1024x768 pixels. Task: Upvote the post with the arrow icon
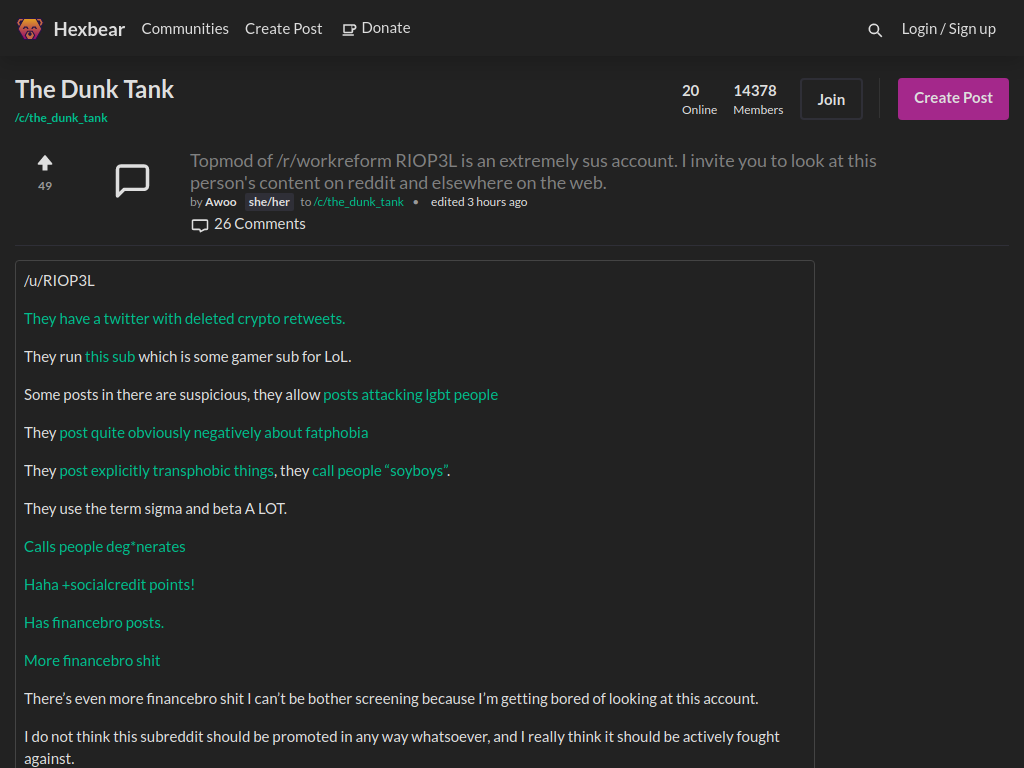(44, 163)
